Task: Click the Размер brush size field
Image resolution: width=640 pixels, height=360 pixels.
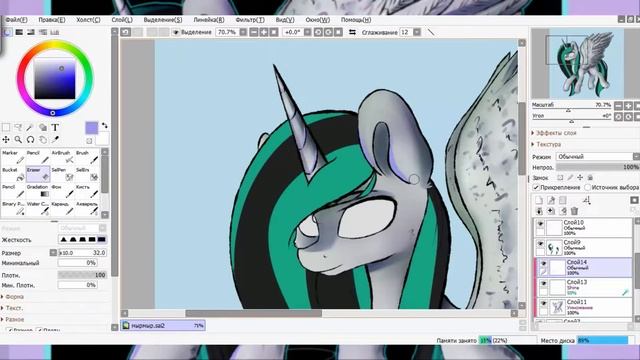Action: [82, 253]
